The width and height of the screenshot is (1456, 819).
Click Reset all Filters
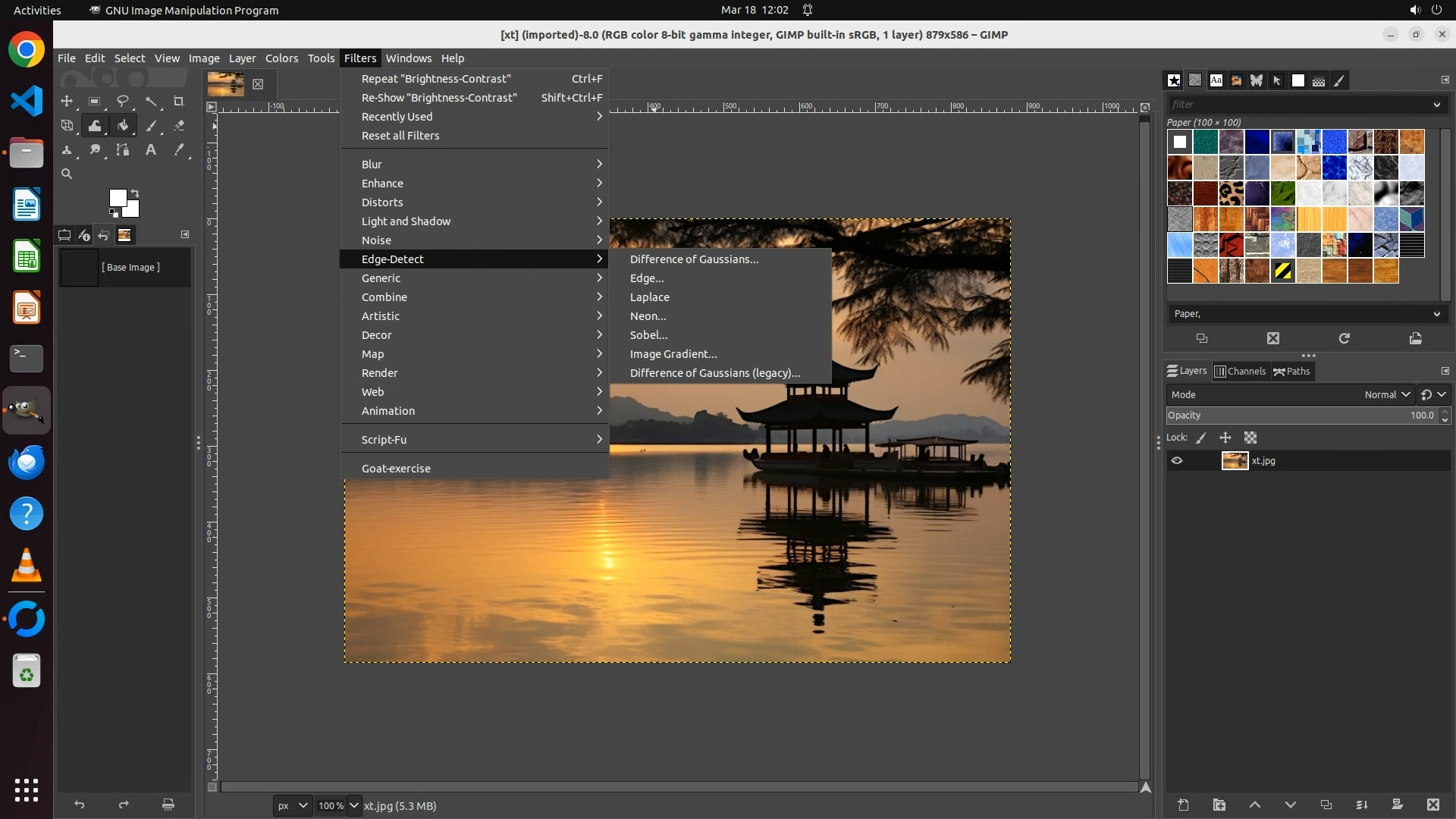pyautogui.click(x=400, y=136)
